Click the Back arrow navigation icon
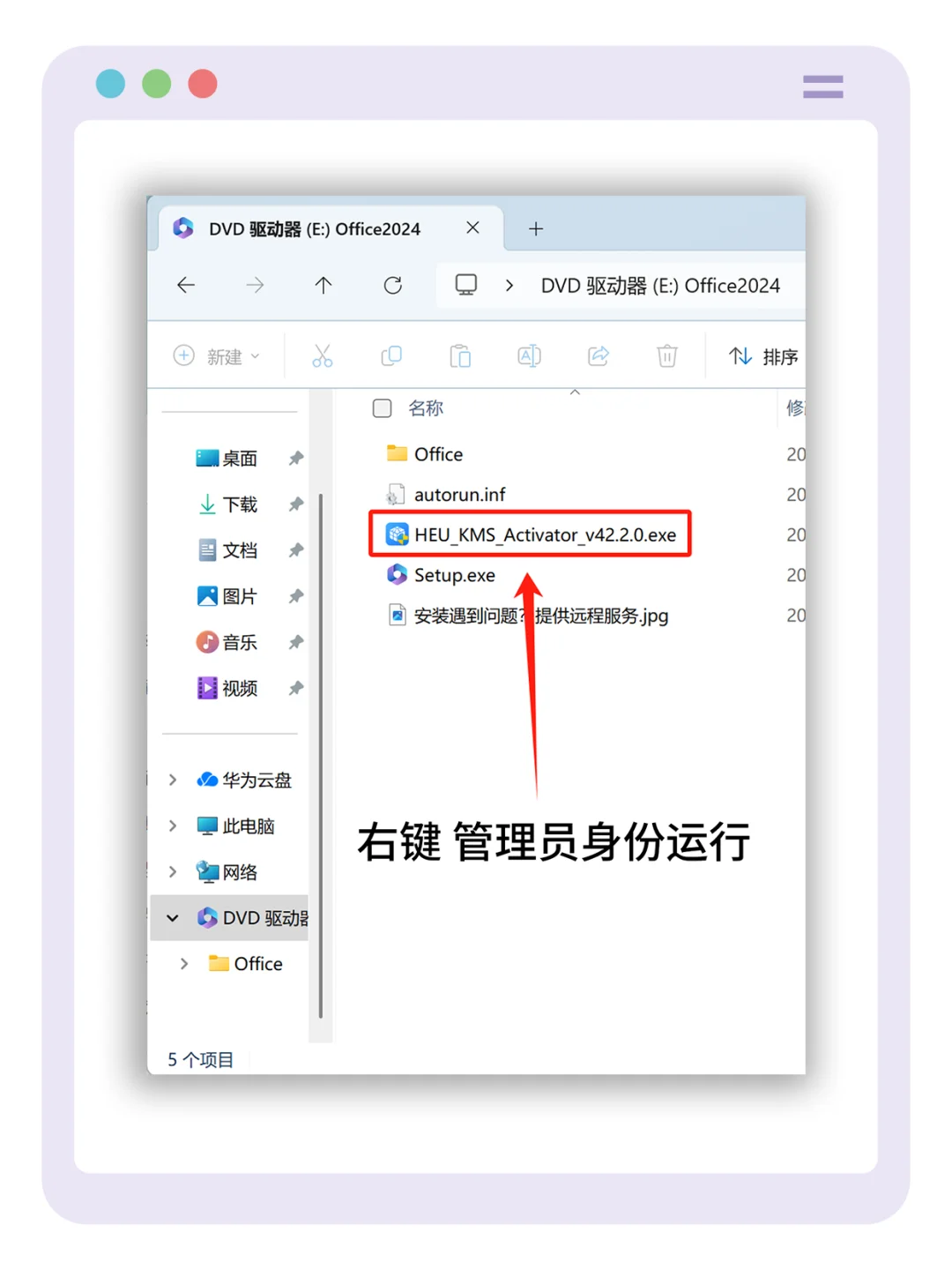The height and width of the screenshot is (1270, 952). 186,285
